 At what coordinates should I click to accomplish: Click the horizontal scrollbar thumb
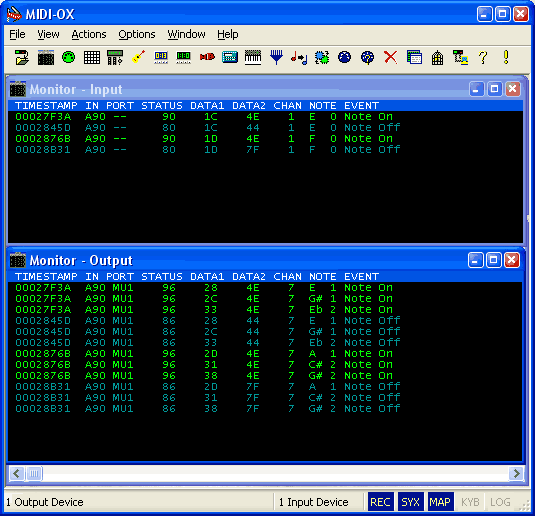point(34,473)
